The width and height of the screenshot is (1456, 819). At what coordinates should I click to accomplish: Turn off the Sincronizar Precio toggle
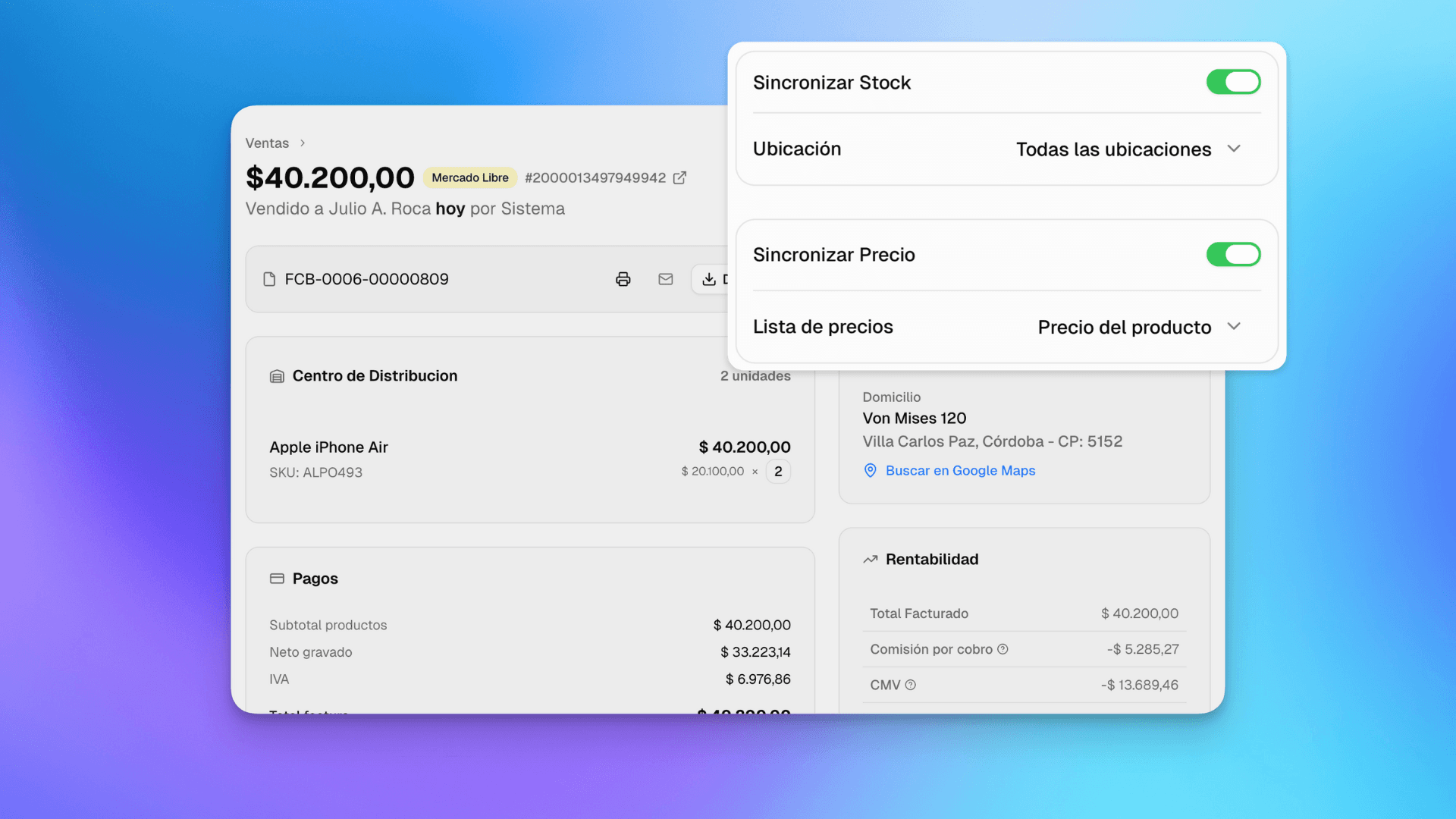(1233, 254)
